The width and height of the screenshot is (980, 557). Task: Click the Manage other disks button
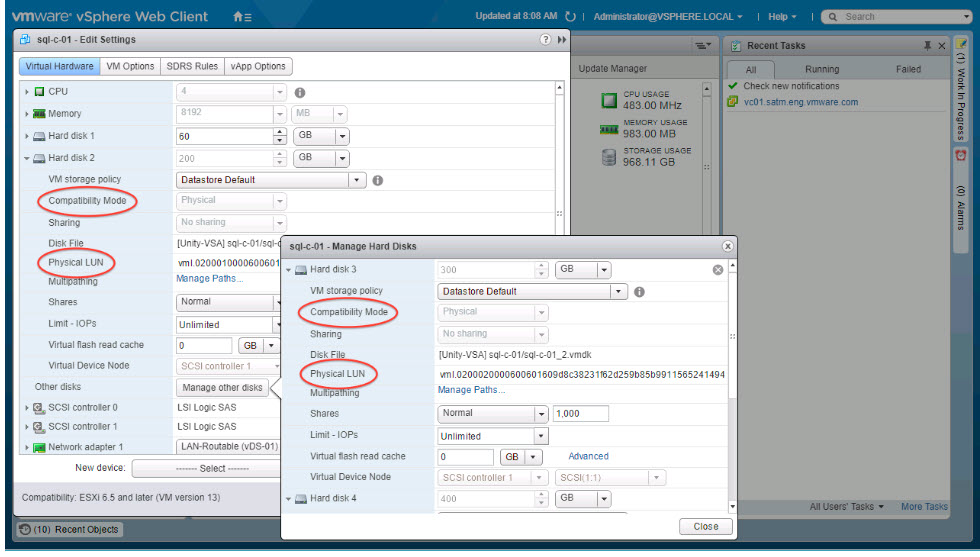[222, 387]
